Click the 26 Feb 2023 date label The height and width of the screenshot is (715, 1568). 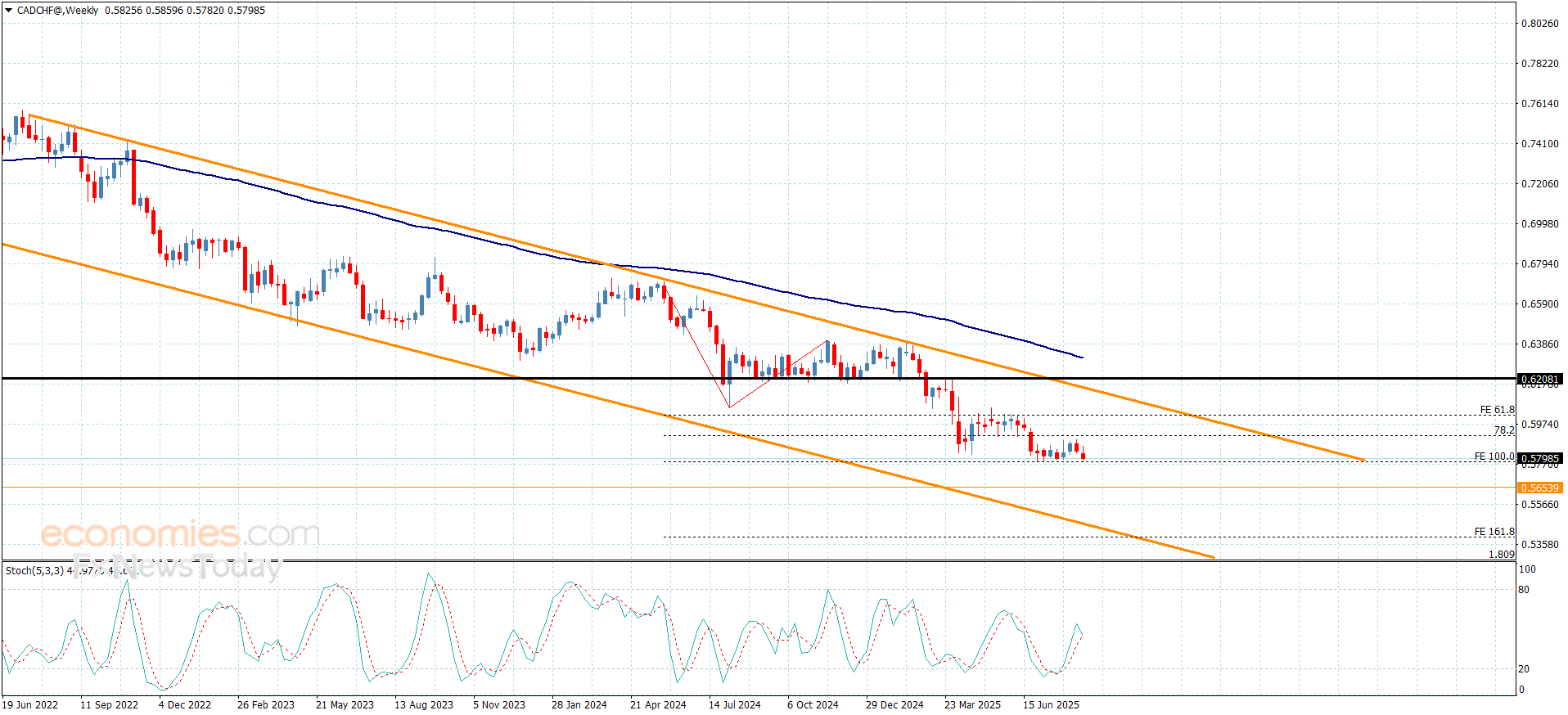[x=266, y=705]
